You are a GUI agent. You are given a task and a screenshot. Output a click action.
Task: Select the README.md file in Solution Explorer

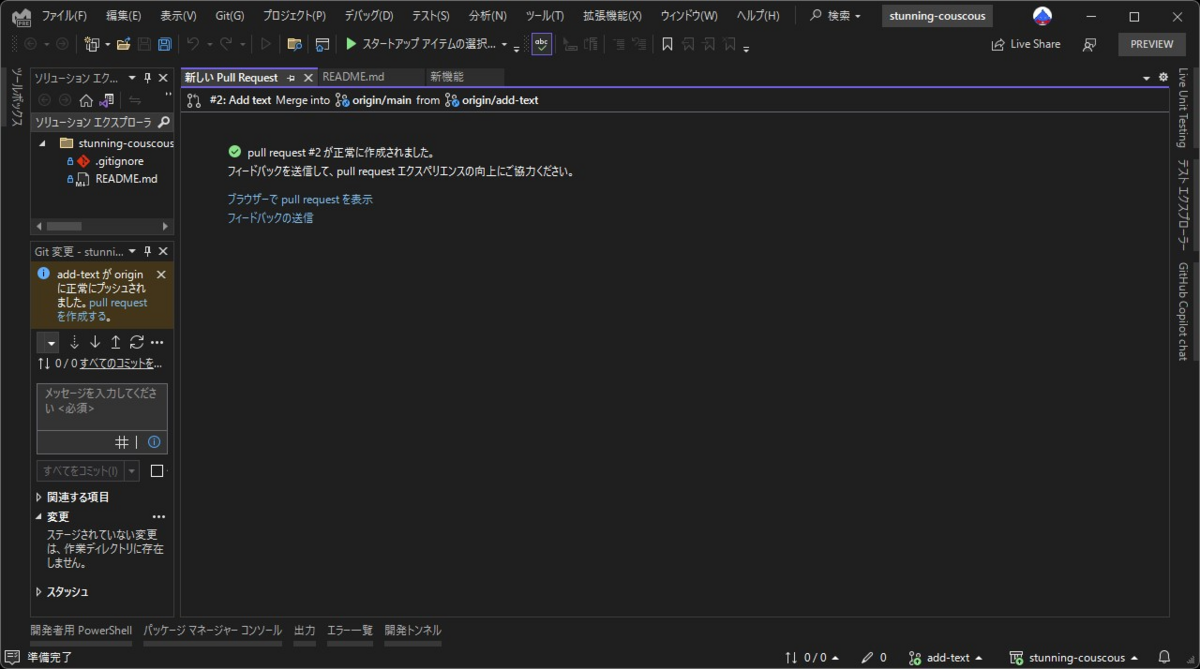[x=126, y=179]
